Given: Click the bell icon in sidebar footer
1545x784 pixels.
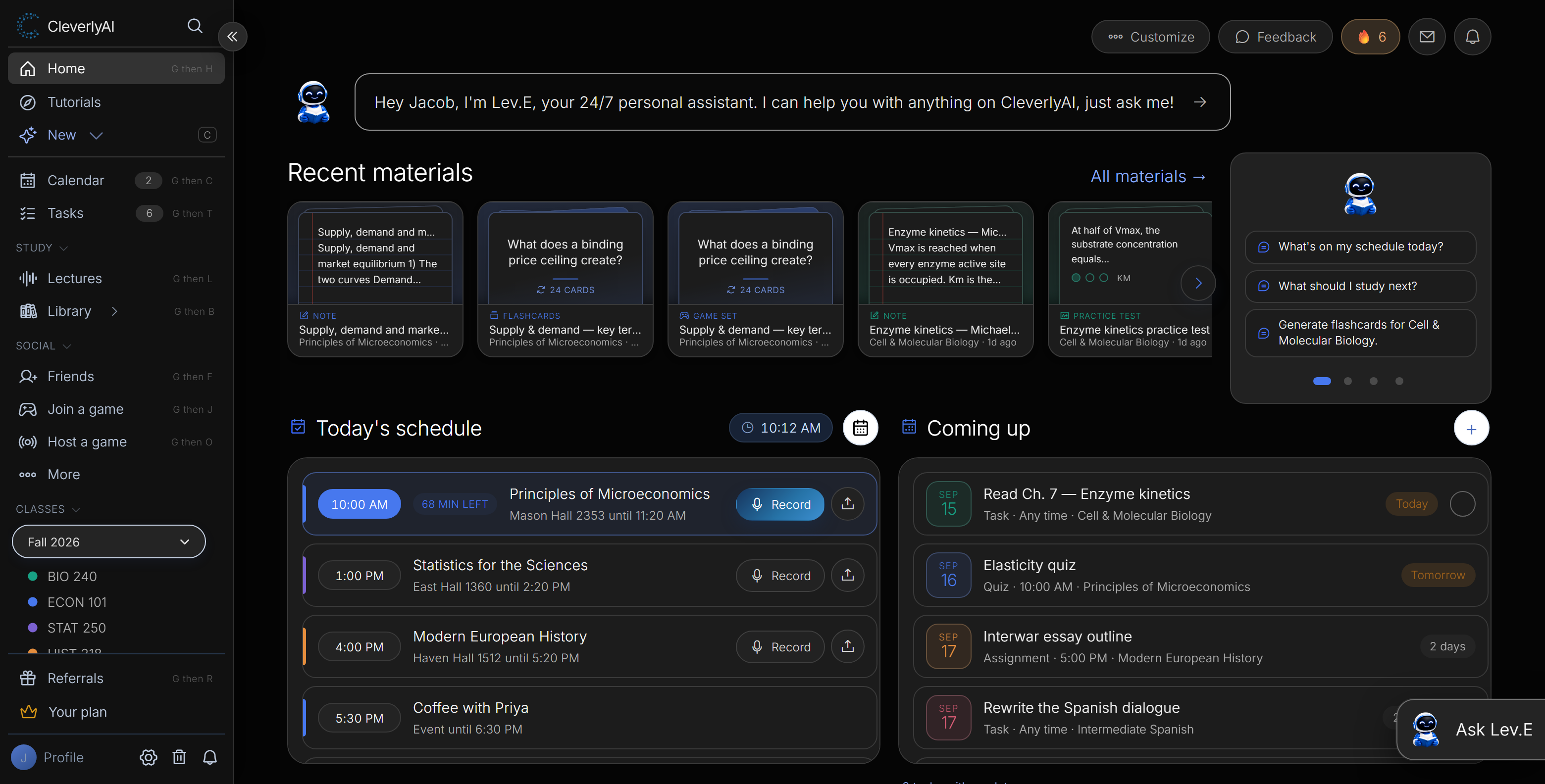Looking at the screenshot, I should pos(210,758).
